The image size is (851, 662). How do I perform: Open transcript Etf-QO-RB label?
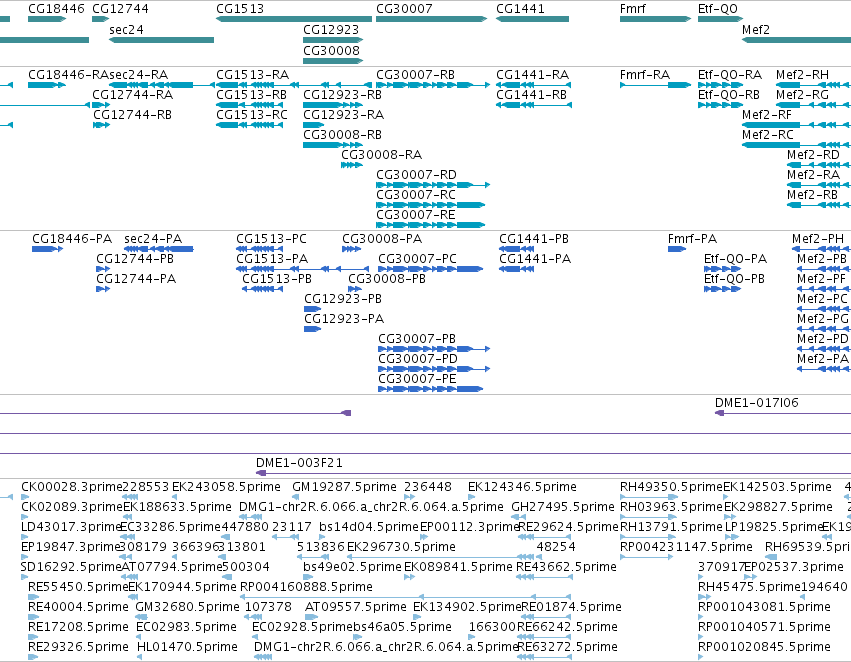pos(729,95)
